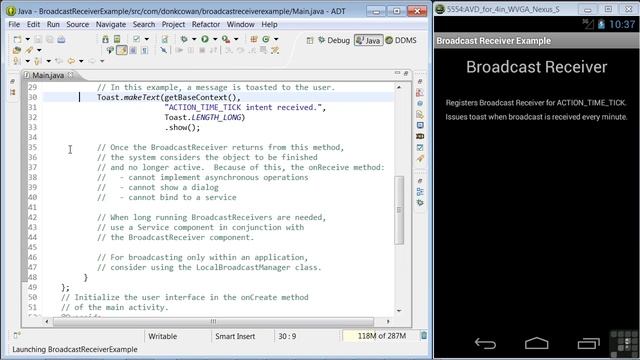Switch to the Java perspective
The image size is (640, 360).
tap(368, 40)
